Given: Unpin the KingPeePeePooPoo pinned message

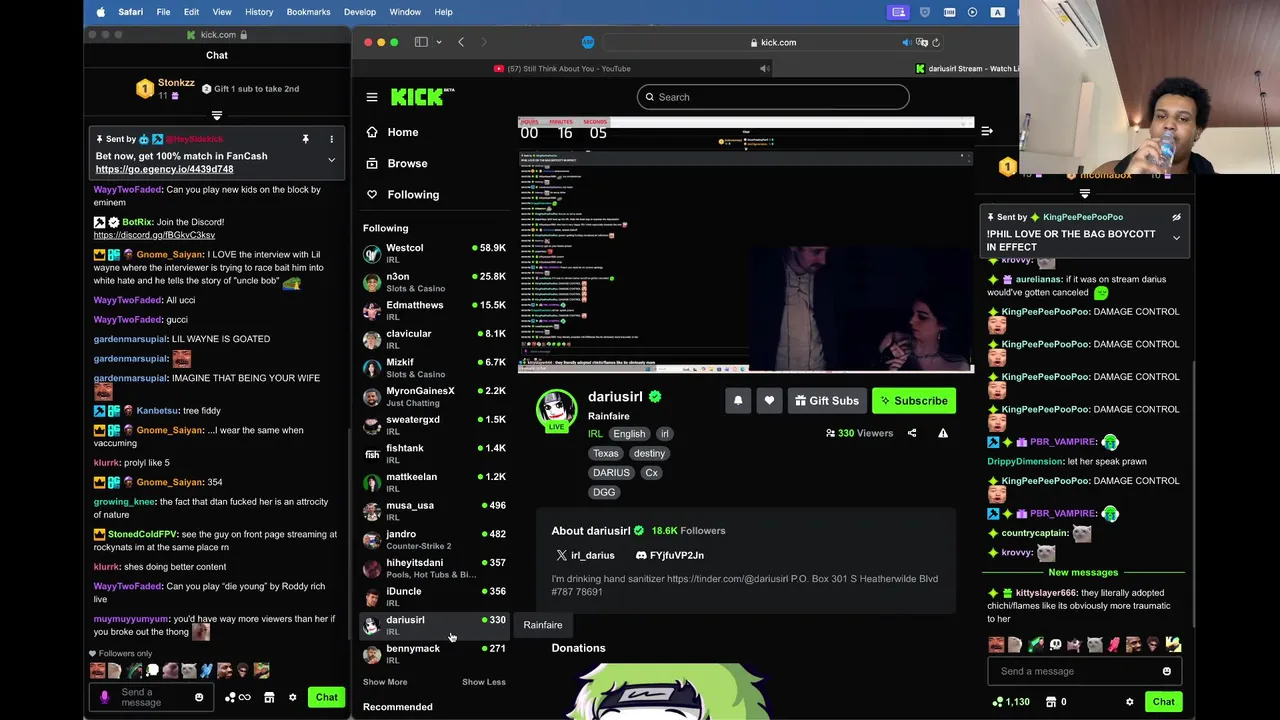Looking at the screenshot, I should [1177, 217].
